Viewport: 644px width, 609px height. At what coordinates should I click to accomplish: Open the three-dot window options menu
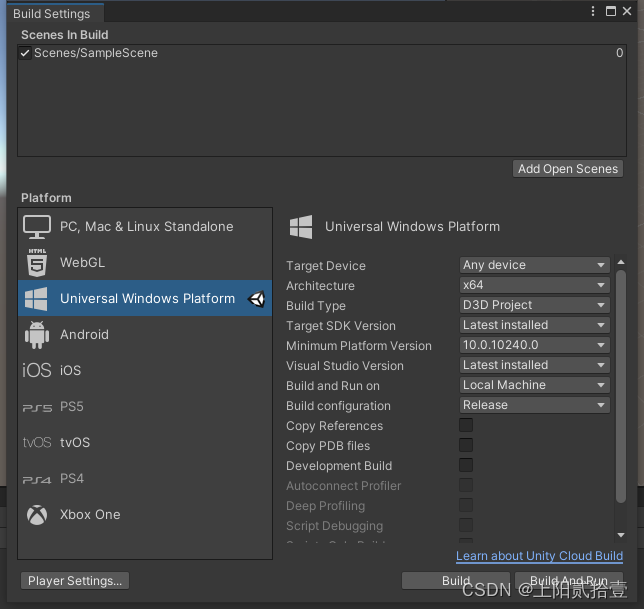[593, 11]
